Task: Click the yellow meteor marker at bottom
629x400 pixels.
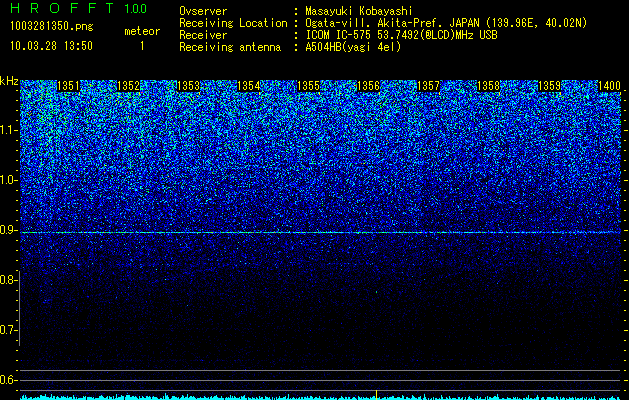Action: point(376,395)
